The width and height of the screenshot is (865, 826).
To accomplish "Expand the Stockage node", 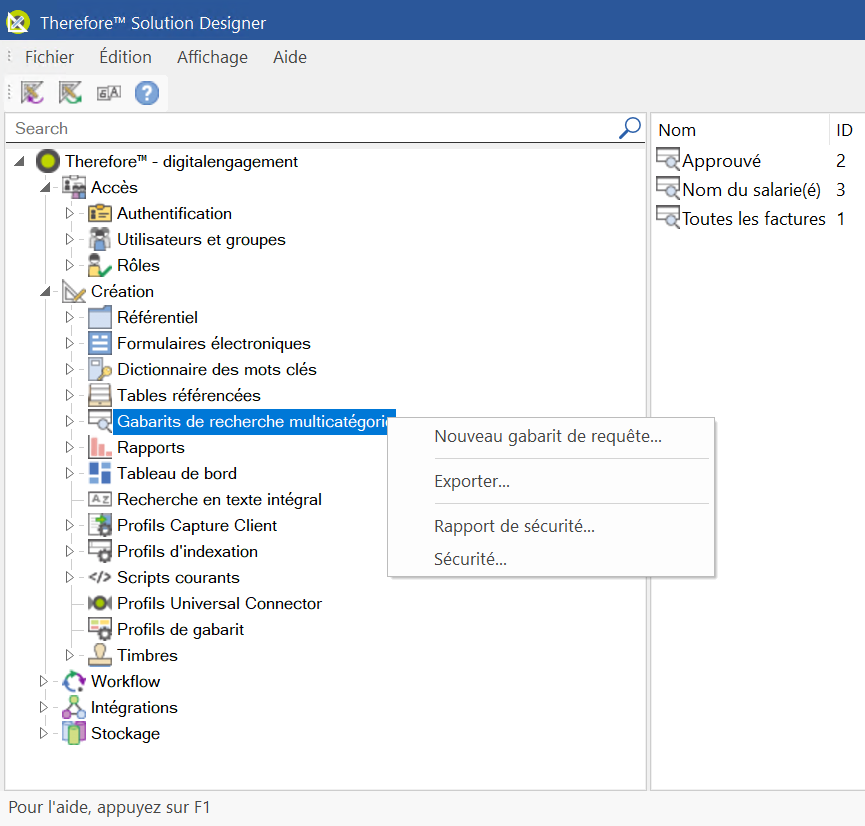I will (44, 733).
